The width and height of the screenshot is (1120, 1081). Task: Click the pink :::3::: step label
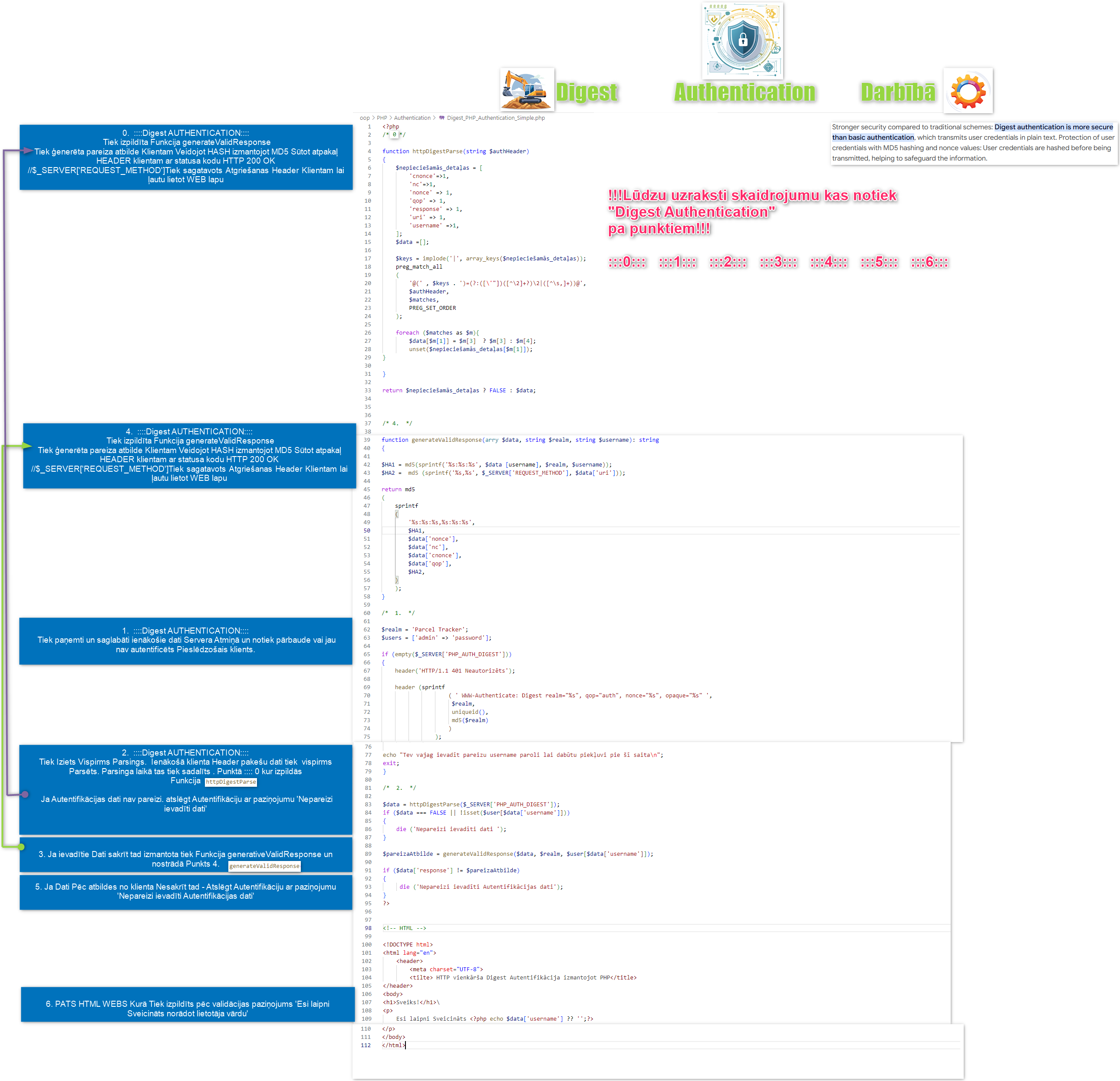click(x=778, y=262)
